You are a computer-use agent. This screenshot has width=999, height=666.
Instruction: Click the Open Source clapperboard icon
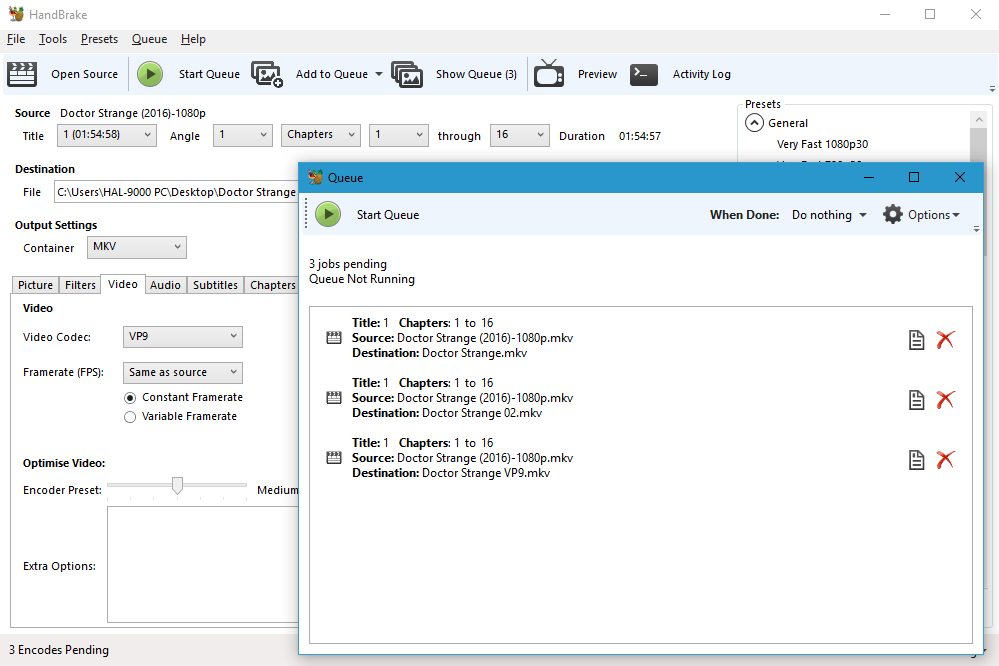click(22, 74)
